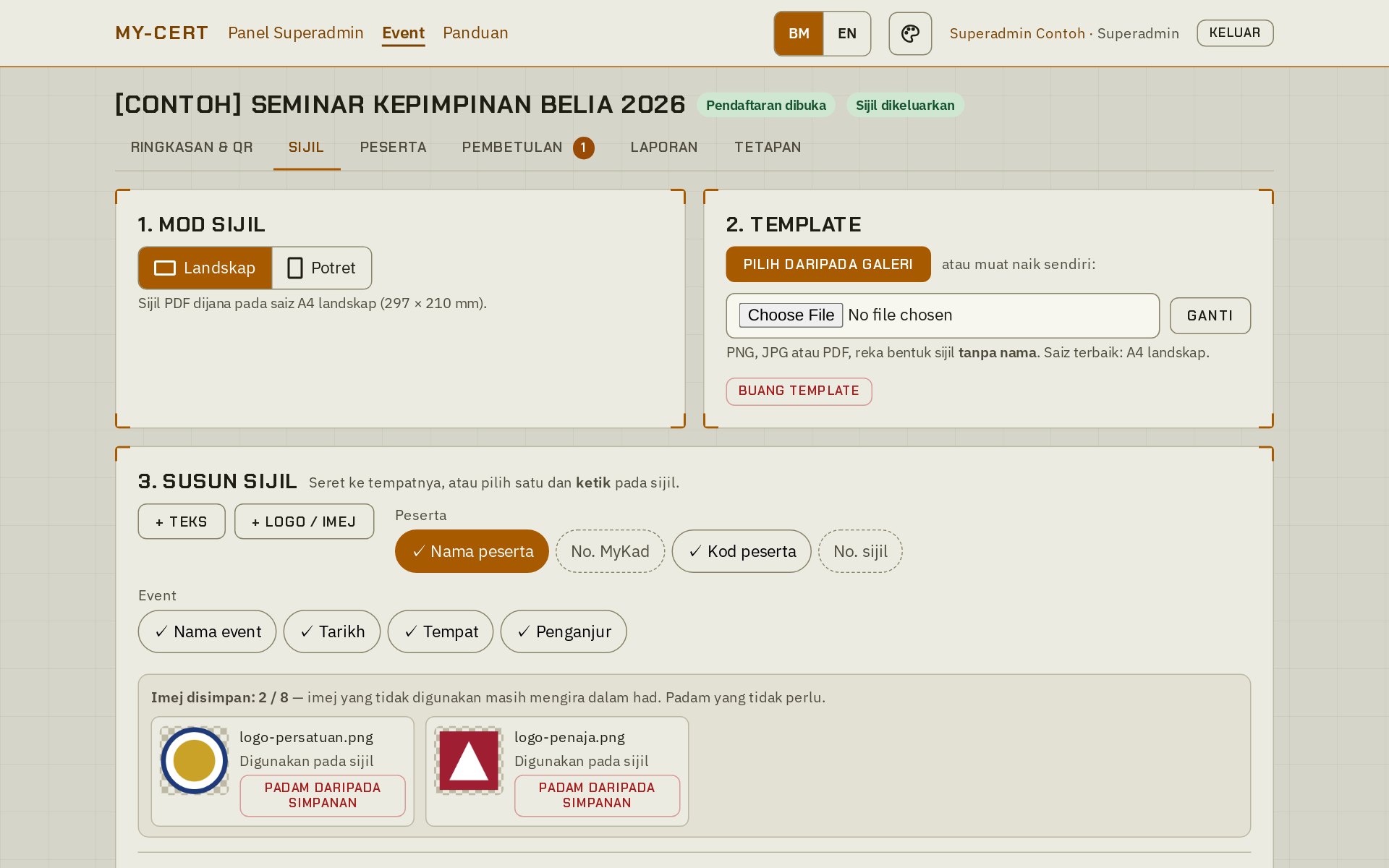1389x868 pixels.
Task: Click the Sijil dikeluarkan status badge
Action: coord(905,105)
